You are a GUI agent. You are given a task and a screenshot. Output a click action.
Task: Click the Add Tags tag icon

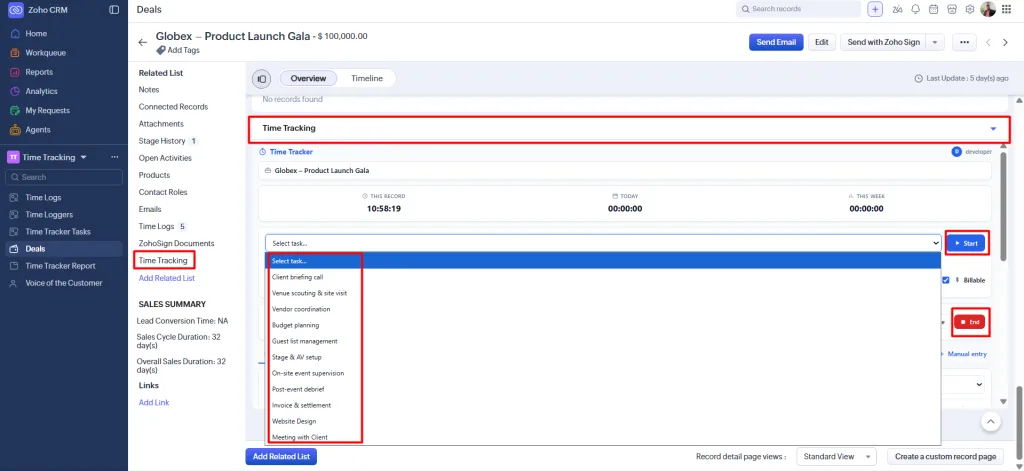[x=161, y=50]
